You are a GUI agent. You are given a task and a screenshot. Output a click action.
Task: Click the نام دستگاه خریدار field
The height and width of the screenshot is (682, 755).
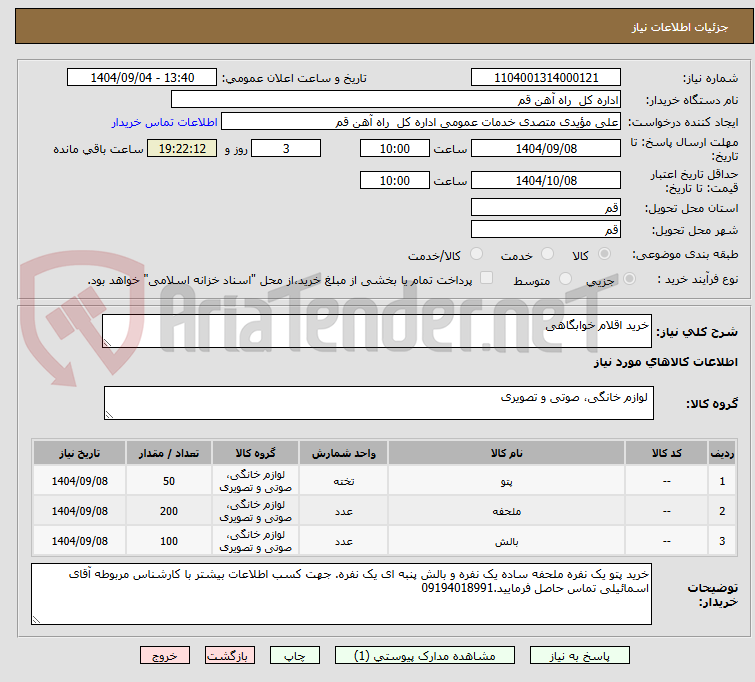396,100
